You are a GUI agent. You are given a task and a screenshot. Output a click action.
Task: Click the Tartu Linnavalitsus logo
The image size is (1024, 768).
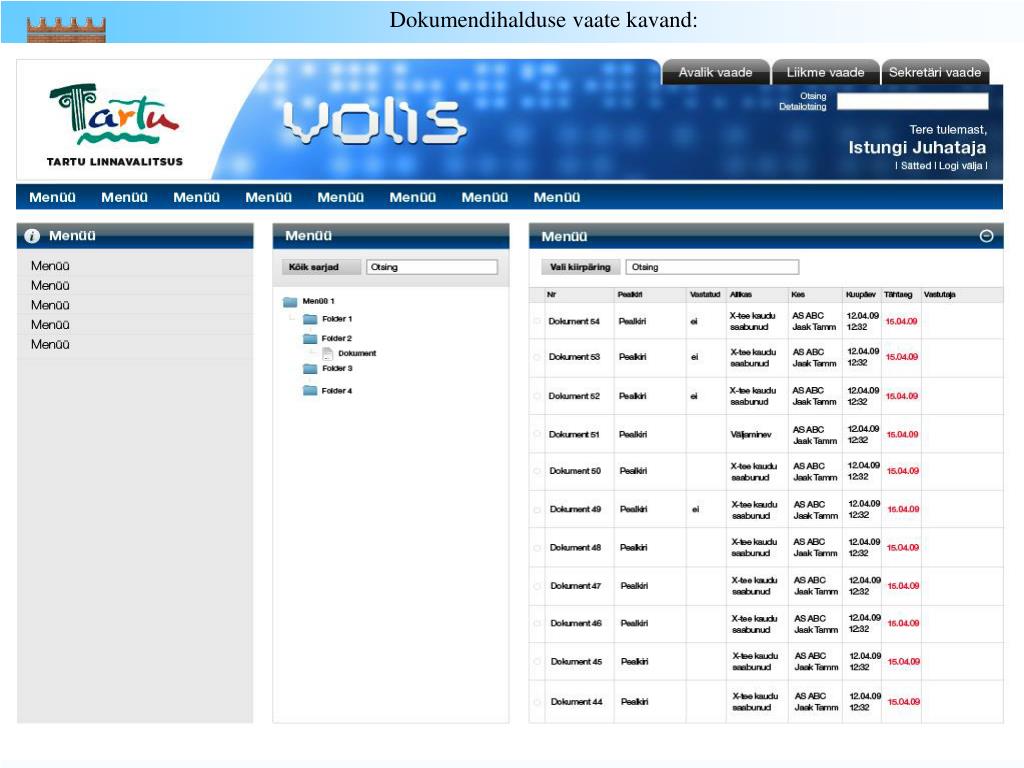point(114,124)
